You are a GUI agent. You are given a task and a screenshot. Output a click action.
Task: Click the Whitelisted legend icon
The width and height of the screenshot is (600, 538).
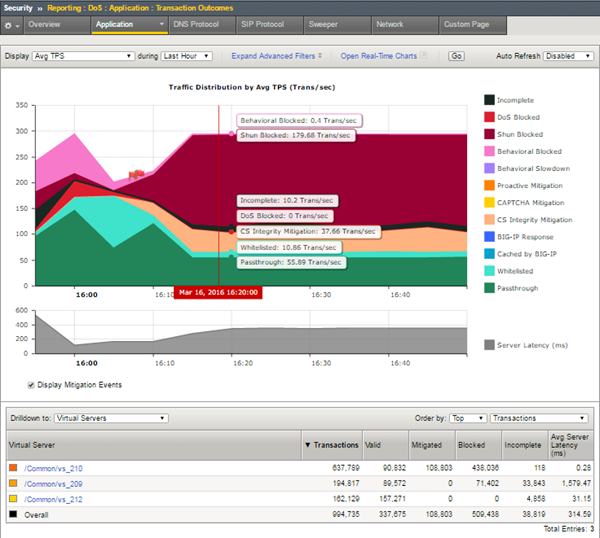coord(489,270)
